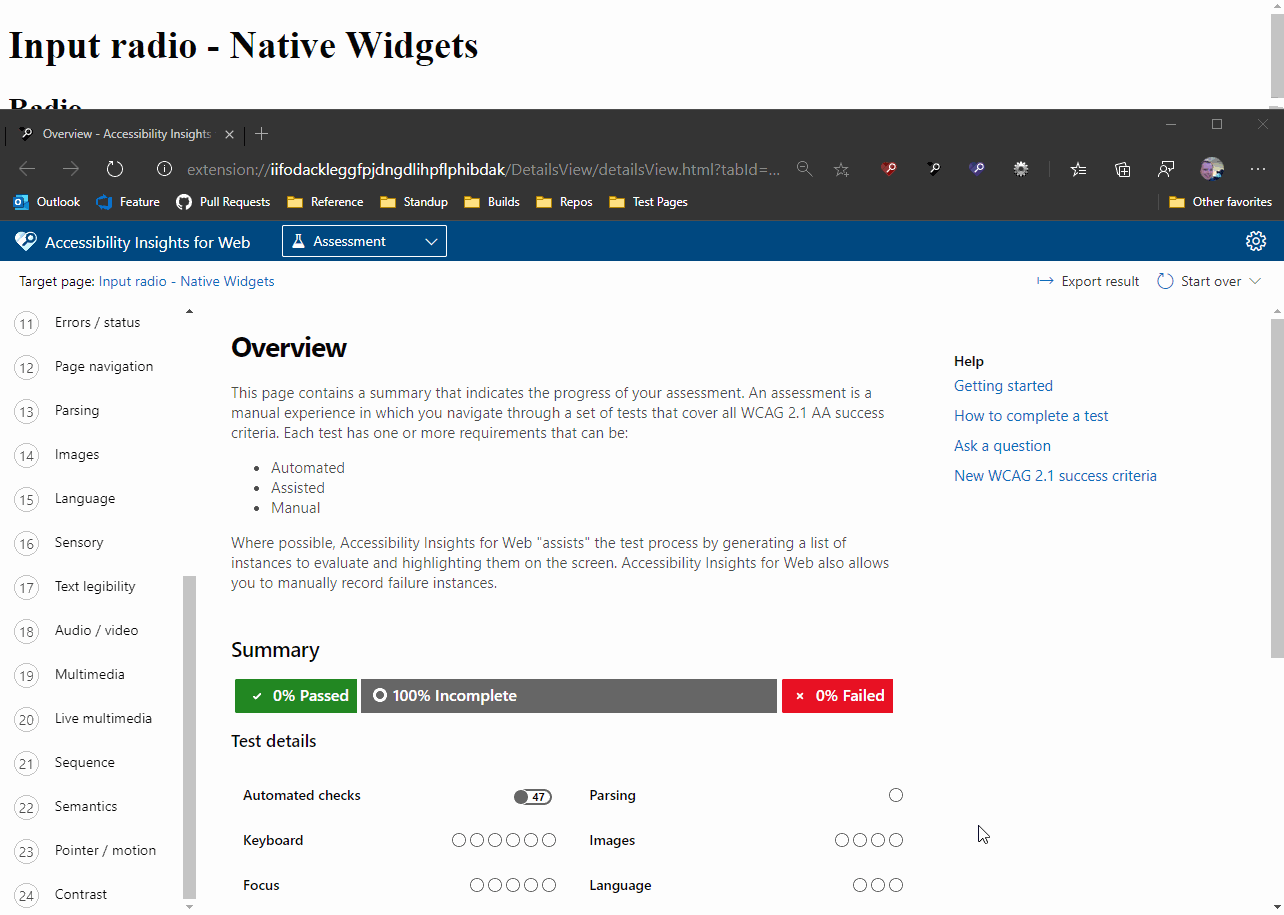Click the main content vertical scrollbar
1284x915 pixels.
pyautogui.click(x=1277, y=488)
